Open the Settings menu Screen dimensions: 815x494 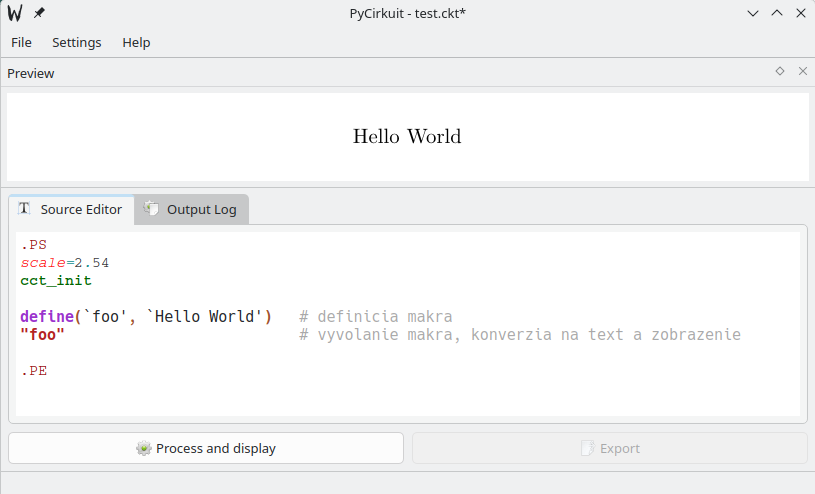[77, 43]
